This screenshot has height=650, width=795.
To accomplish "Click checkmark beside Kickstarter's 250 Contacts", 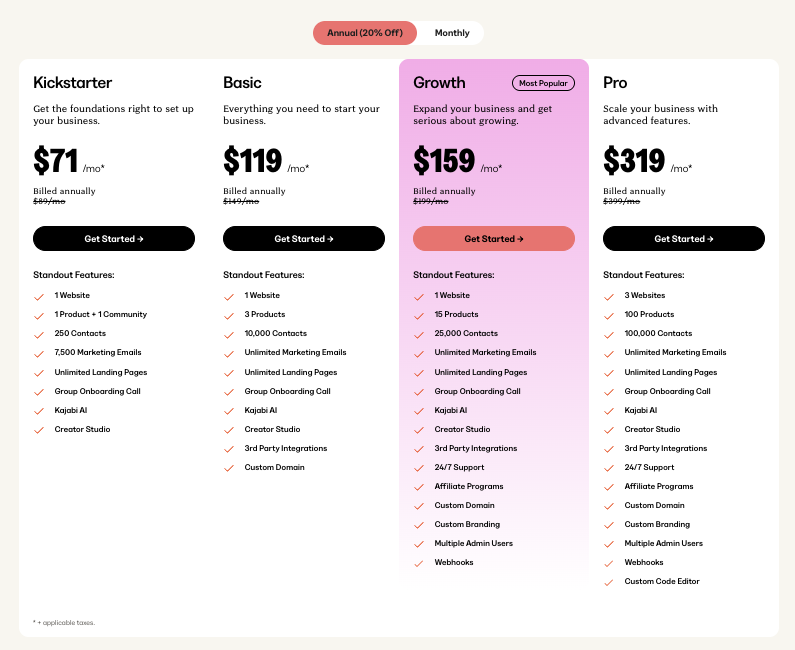I will (x=39, y=335).
